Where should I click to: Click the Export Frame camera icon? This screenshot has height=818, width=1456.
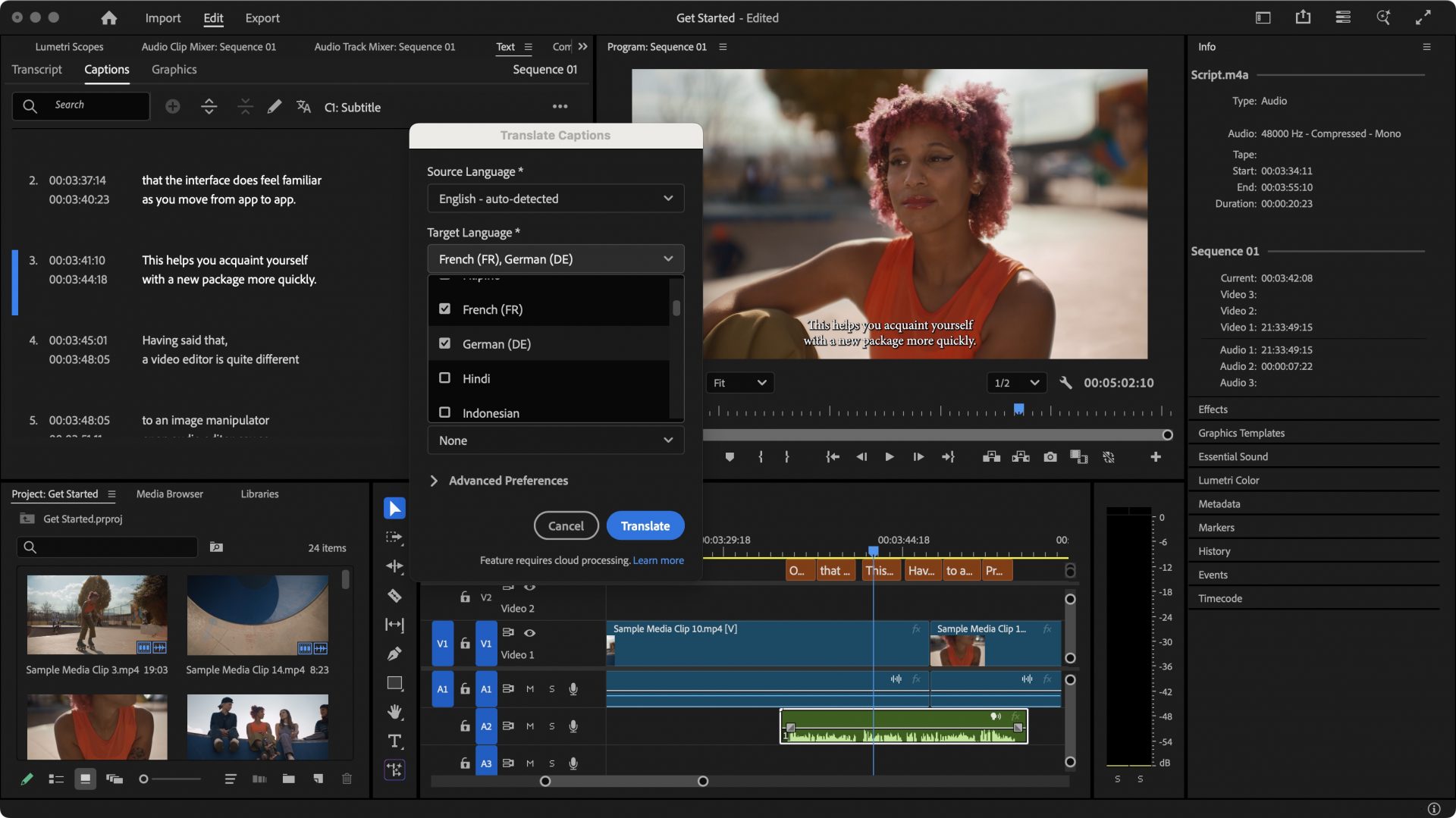pos(1050,457)
